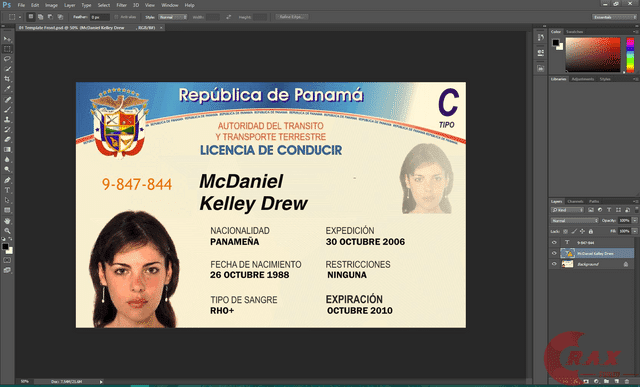Viewport: 640px width, 387px height.
Task: Toggle lock all for the layer
Action: 590,231
